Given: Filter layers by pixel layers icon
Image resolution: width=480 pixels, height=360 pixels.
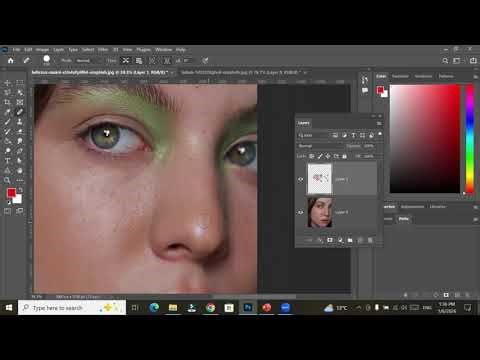Looking at the screenshot, I should pyautogui.click(x=335, y=135).
